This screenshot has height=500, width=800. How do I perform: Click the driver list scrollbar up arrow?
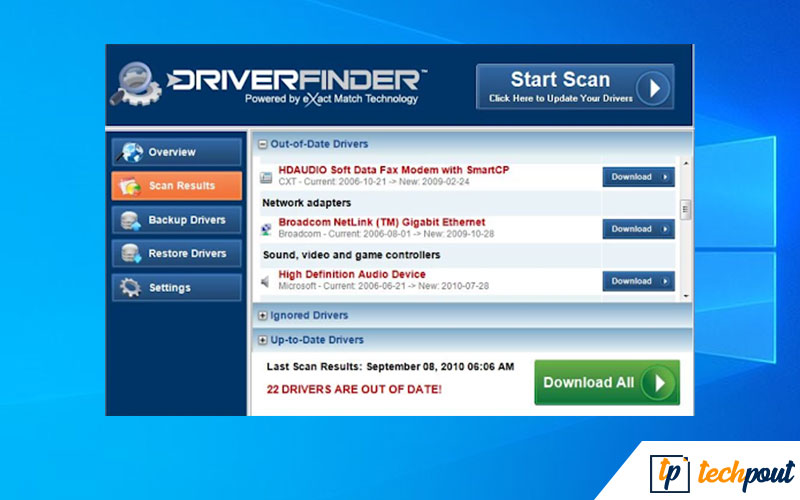tap(686, 164)
